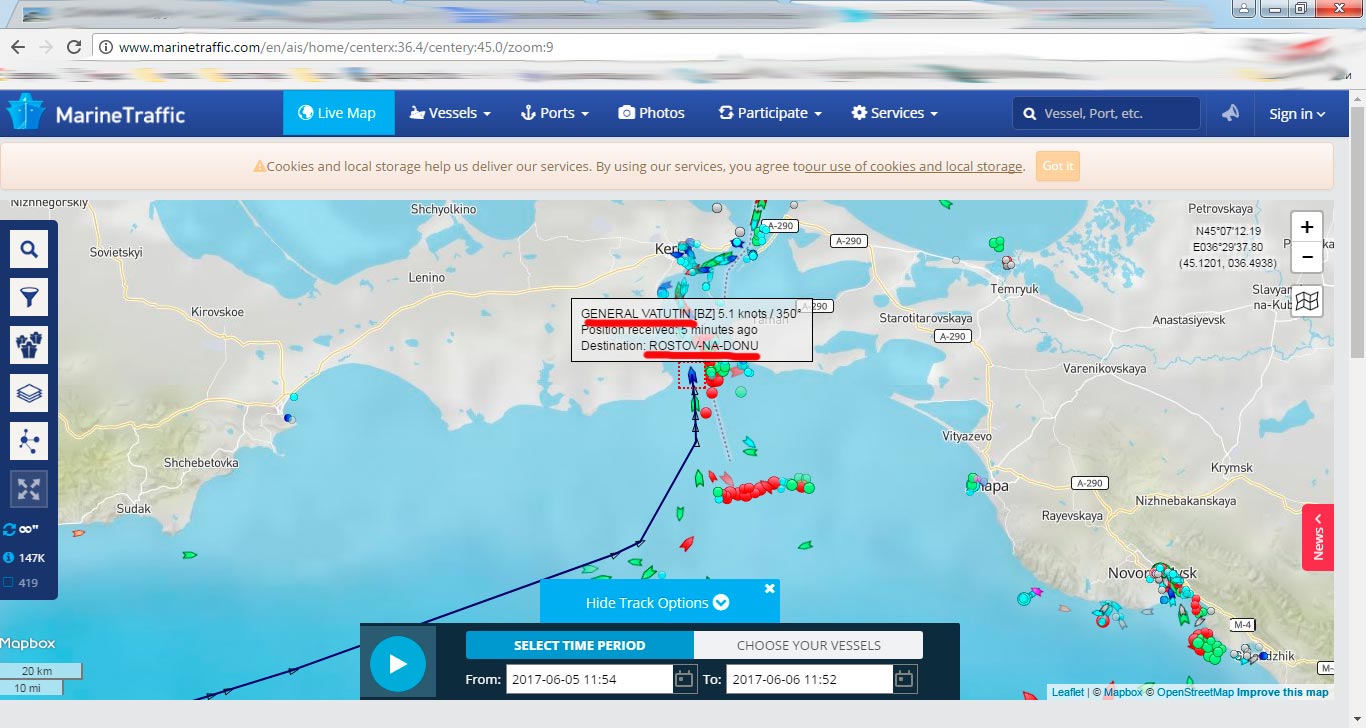Click the Vityazevo town label
The height and width of the screenshot is (728, 1366).
(x=967, y=437)
